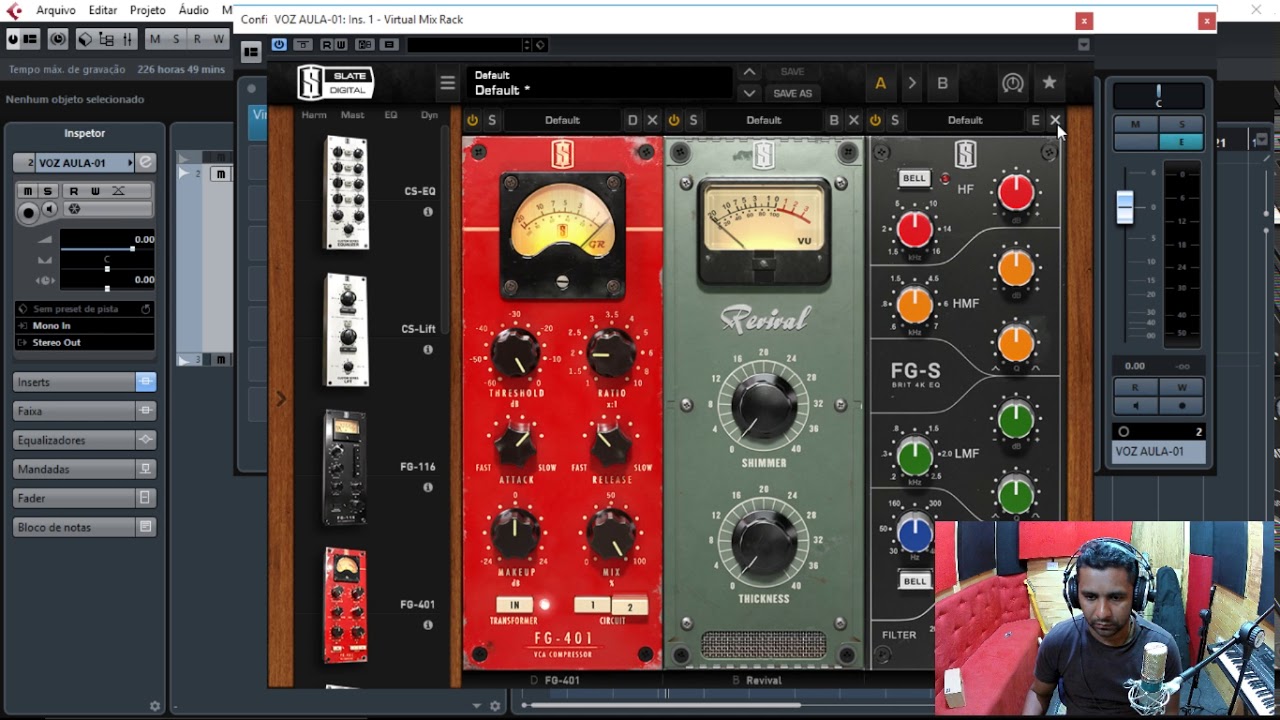Show info for the FG-116 module

[428, 488]
